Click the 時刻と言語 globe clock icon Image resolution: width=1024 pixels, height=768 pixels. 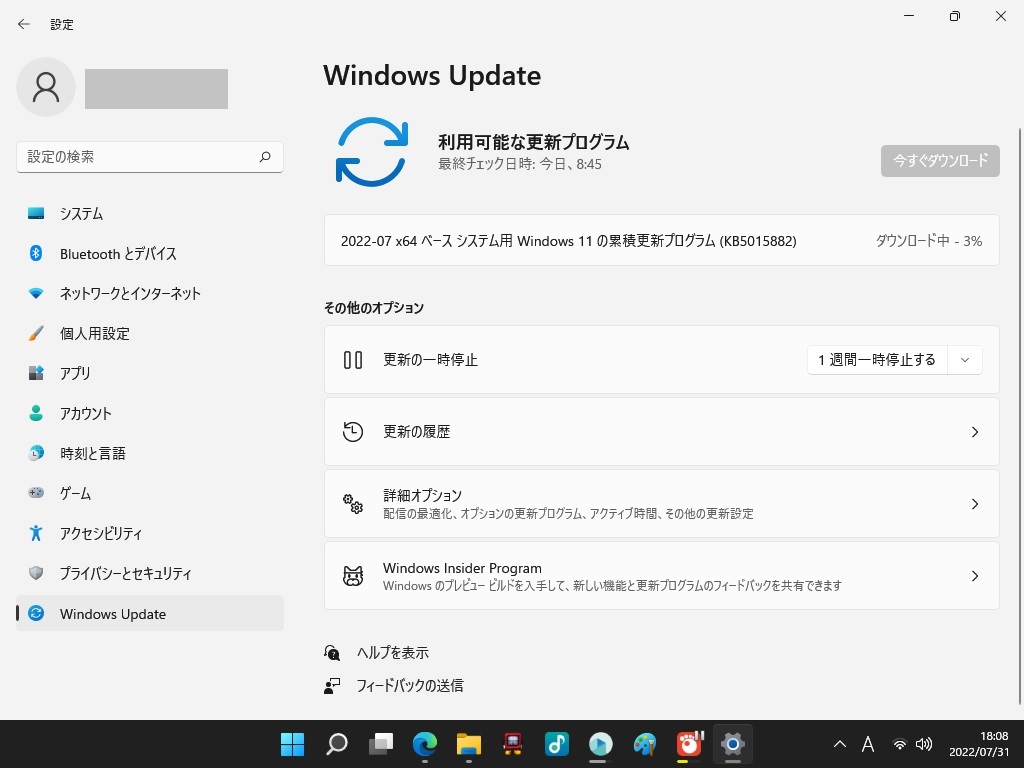pos(36,453)
